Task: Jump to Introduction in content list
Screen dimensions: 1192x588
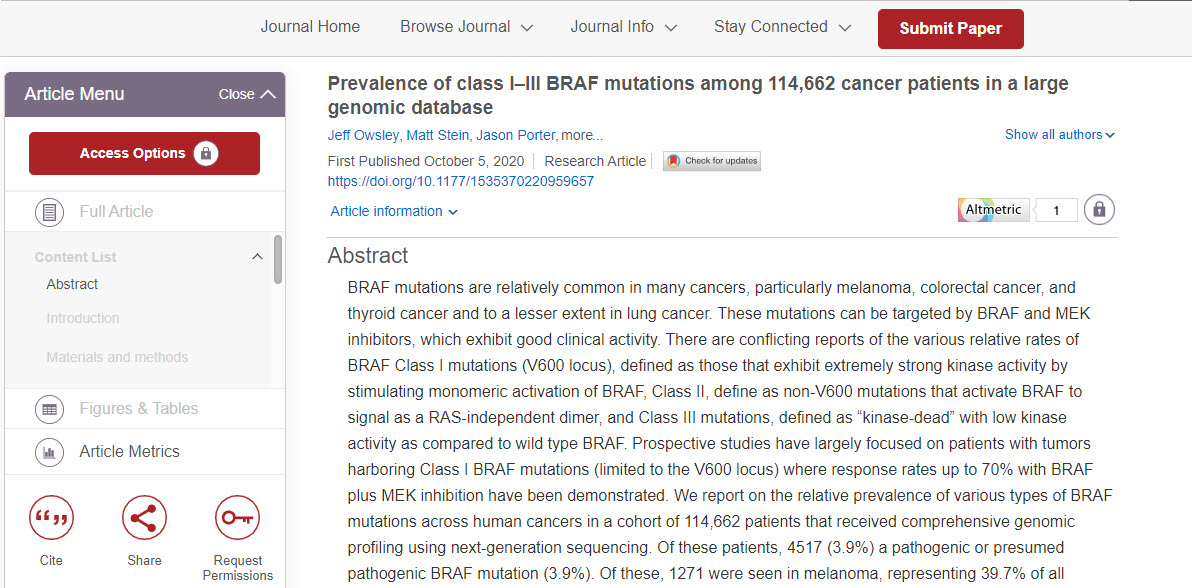Action: click(83, 318)
